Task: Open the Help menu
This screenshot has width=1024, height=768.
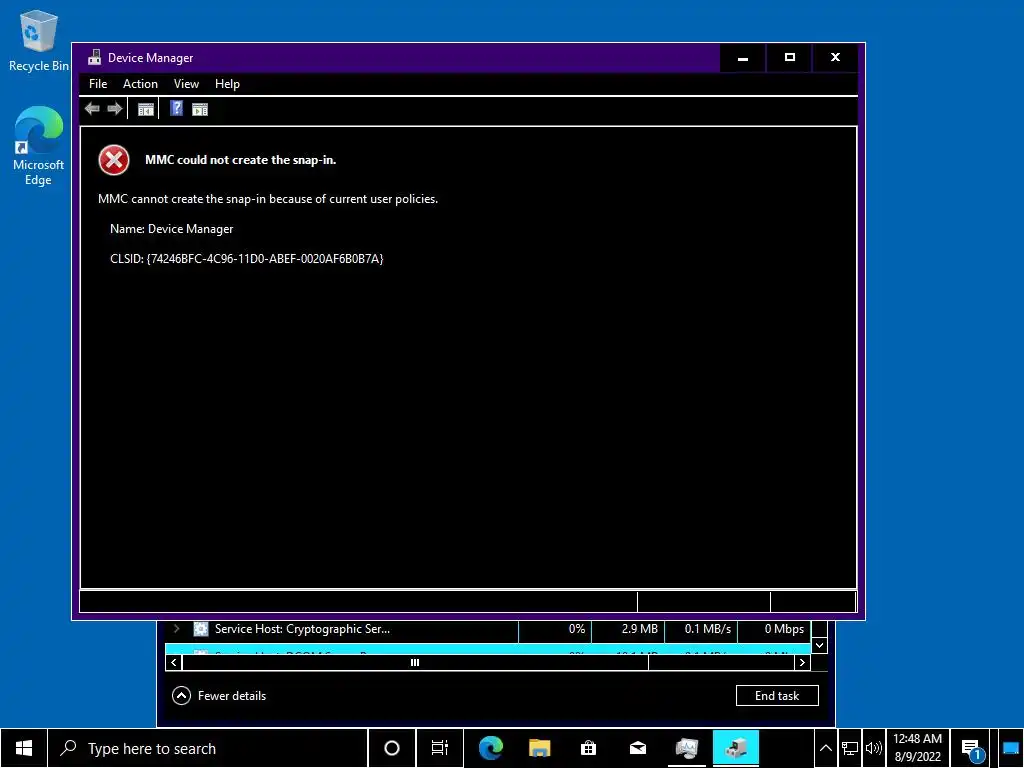Action: tap(227, 84)
